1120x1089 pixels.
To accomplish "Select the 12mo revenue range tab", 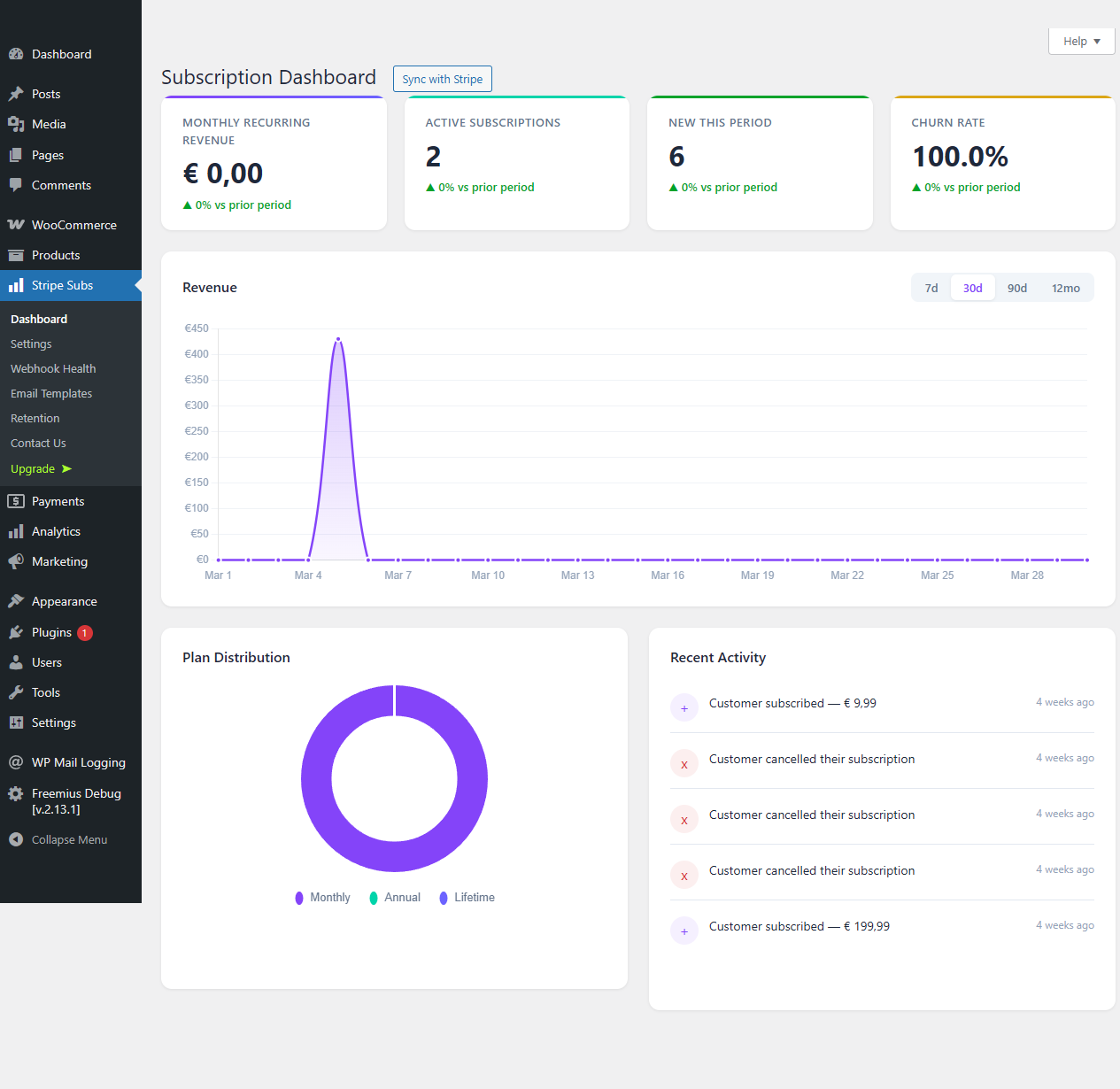I will tap(1065, 288).
